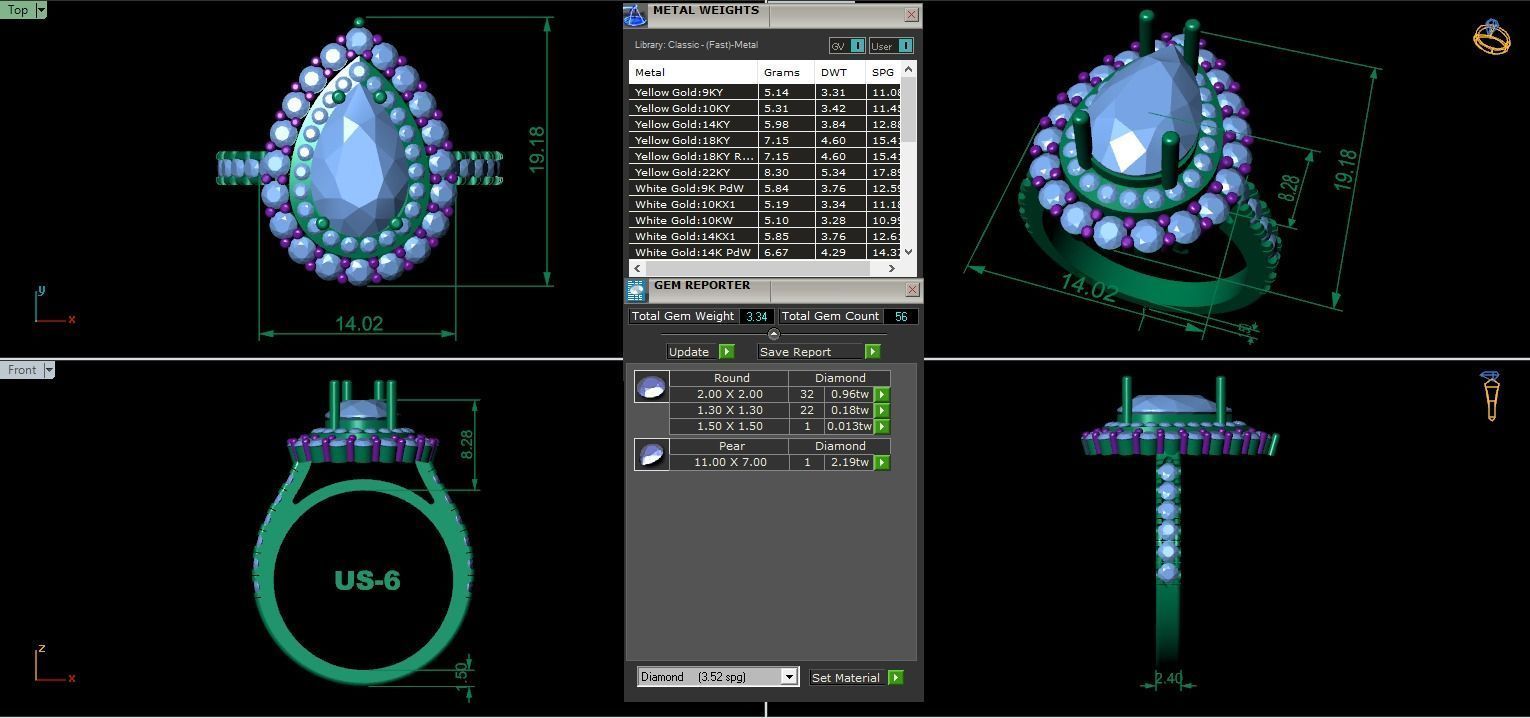Click the Total Gem Weight value 3.34
The width and height of the screenshot is (1530, 718).
tap(756, 316)
